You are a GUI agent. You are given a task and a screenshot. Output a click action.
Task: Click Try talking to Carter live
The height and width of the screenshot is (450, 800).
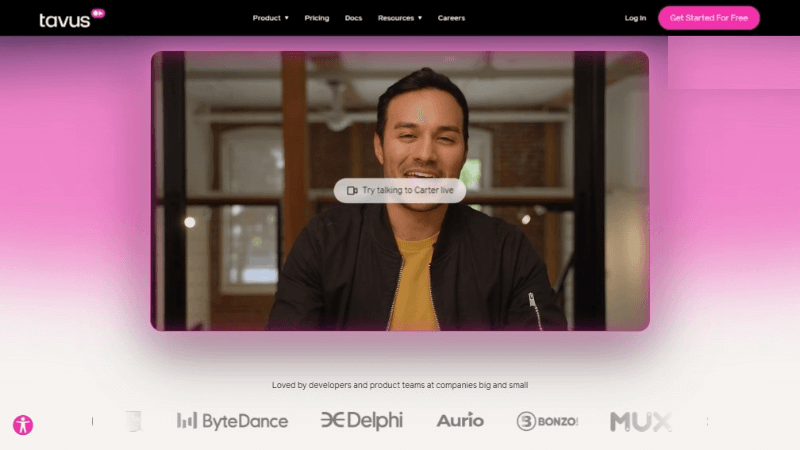[406, 190]
